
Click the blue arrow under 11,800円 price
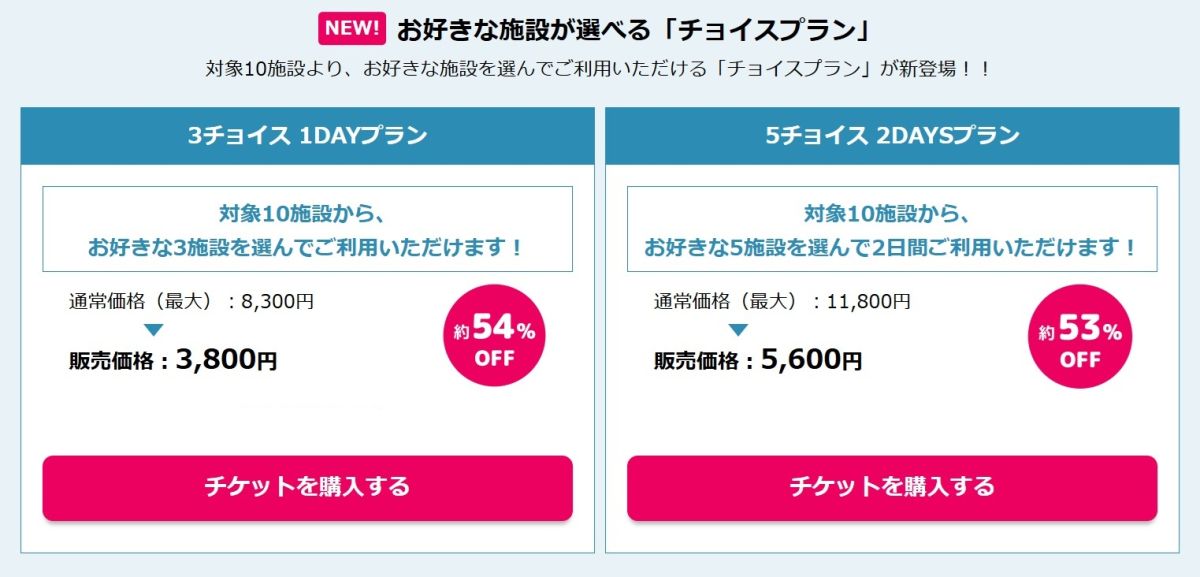[738, 330]
